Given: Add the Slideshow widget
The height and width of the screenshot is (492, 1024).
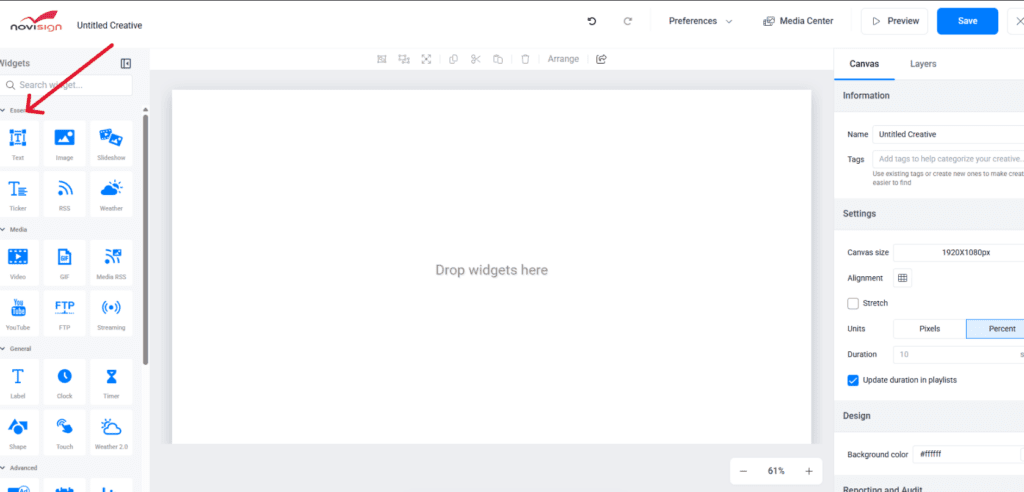Looking at the screenshot, I should (x=111, y=143).
